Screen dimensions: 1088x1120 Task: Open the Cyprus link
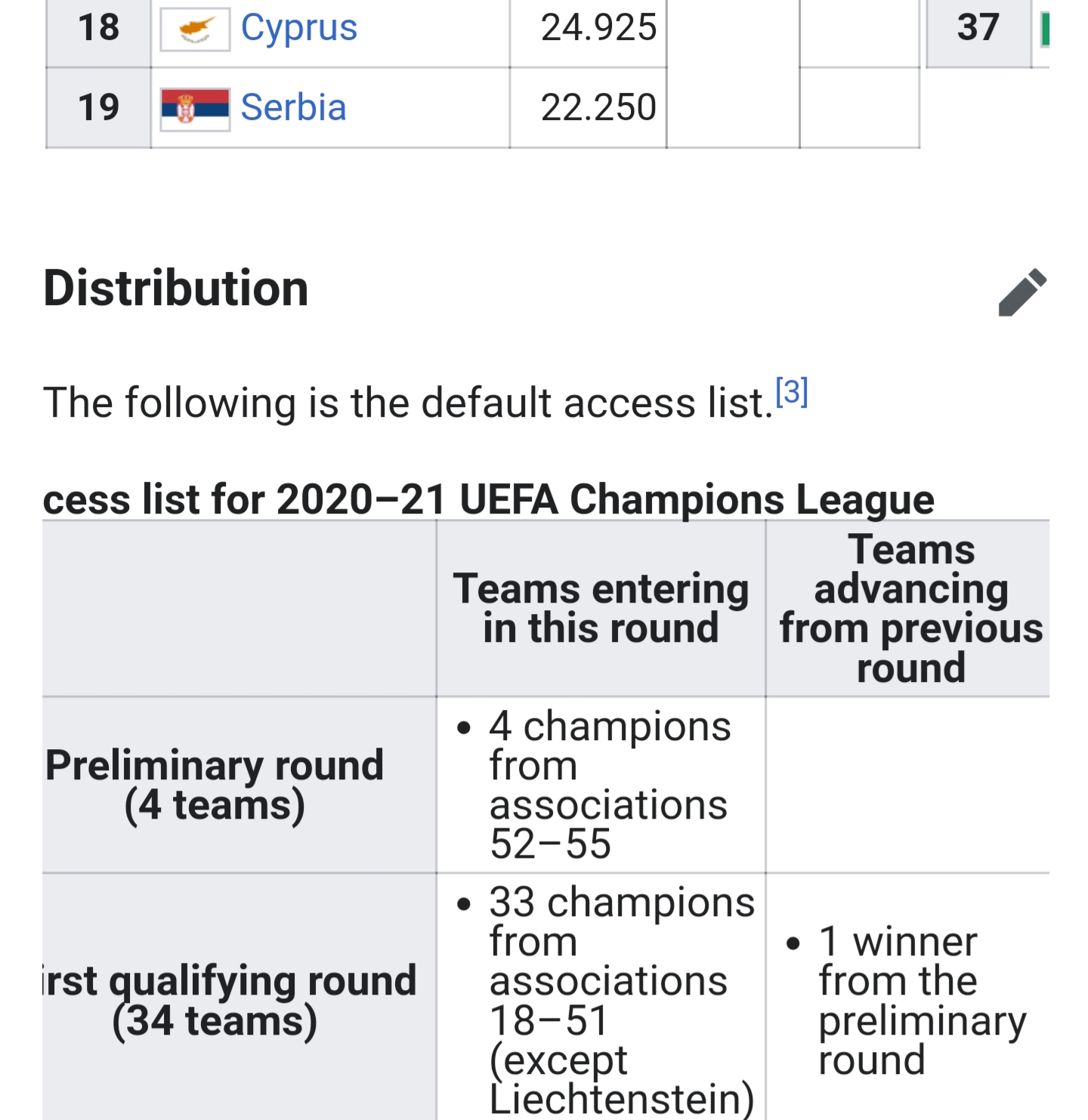coord(298,29)
